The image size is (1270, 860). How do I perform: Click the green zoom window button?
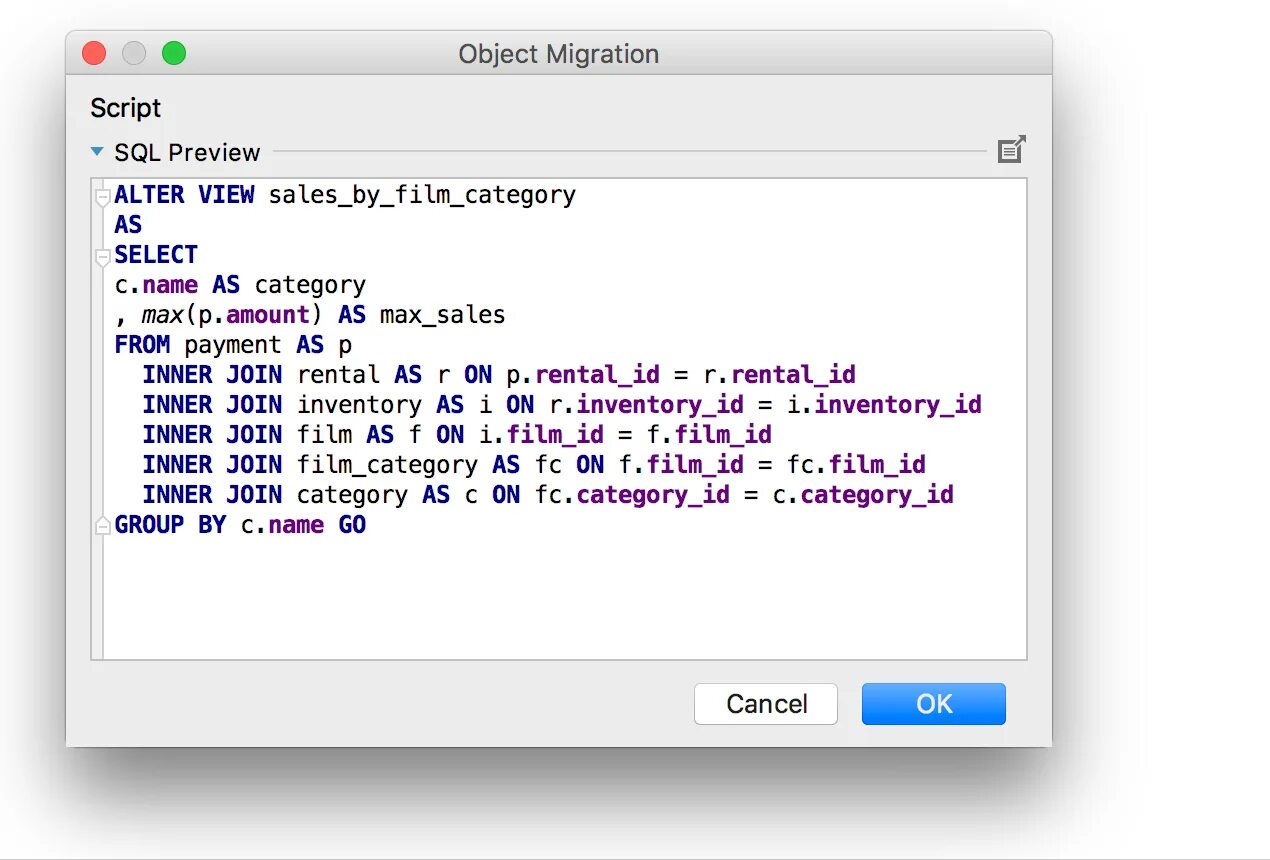click(x=174, y=53)
